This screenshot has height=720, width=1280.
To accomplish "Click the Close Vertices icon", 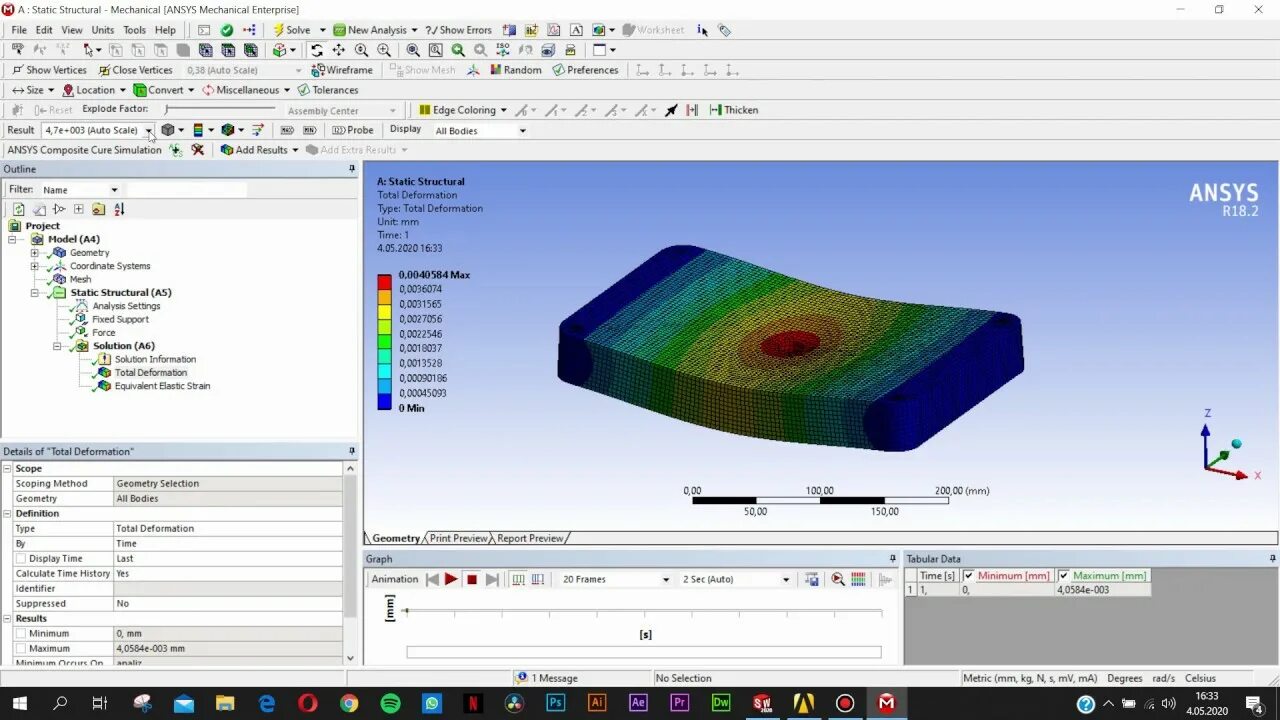I will 104,70.
